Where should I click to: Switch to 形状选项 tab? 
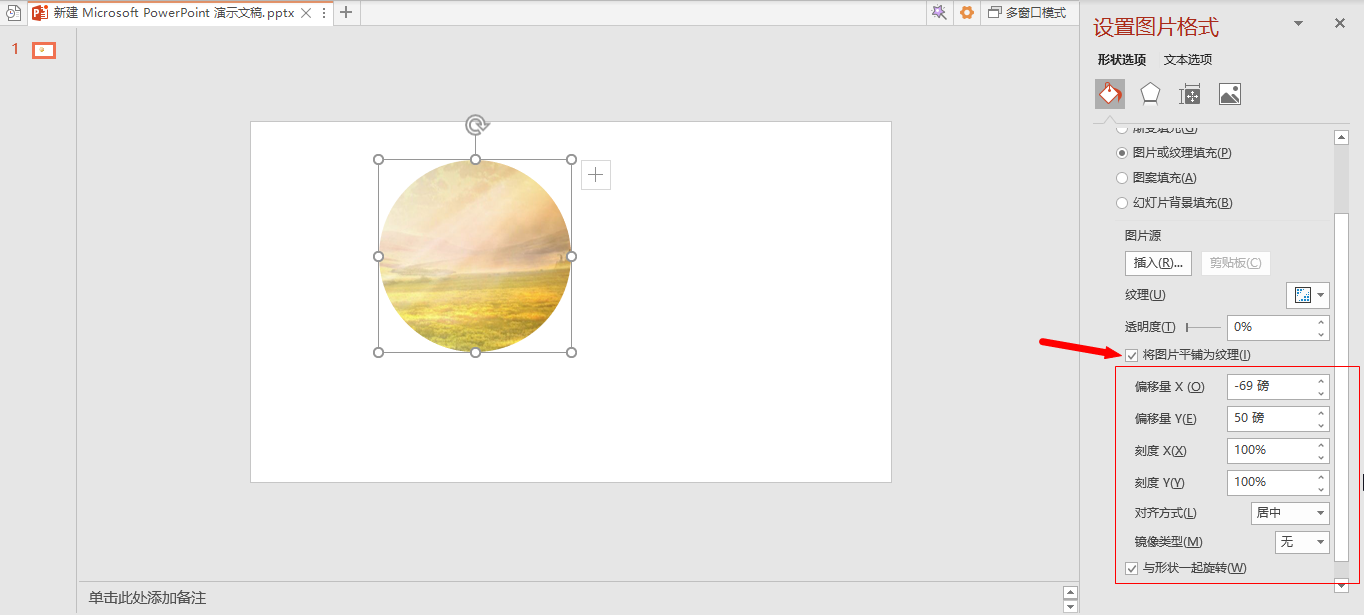pyautogui.click(x=1121, y=60)
